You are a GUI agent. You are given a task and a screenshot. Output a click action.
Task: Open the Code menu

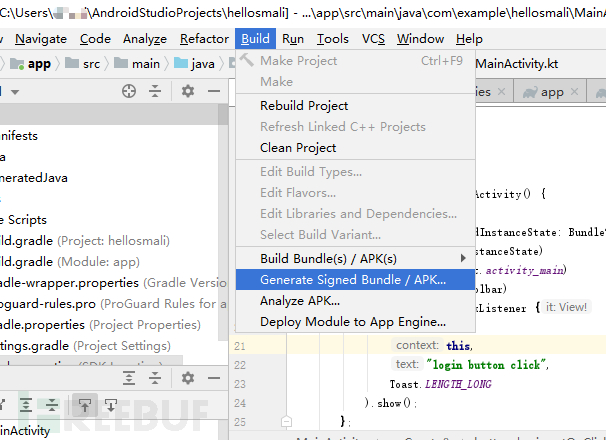pyautogui.click(x=95, y=39)
